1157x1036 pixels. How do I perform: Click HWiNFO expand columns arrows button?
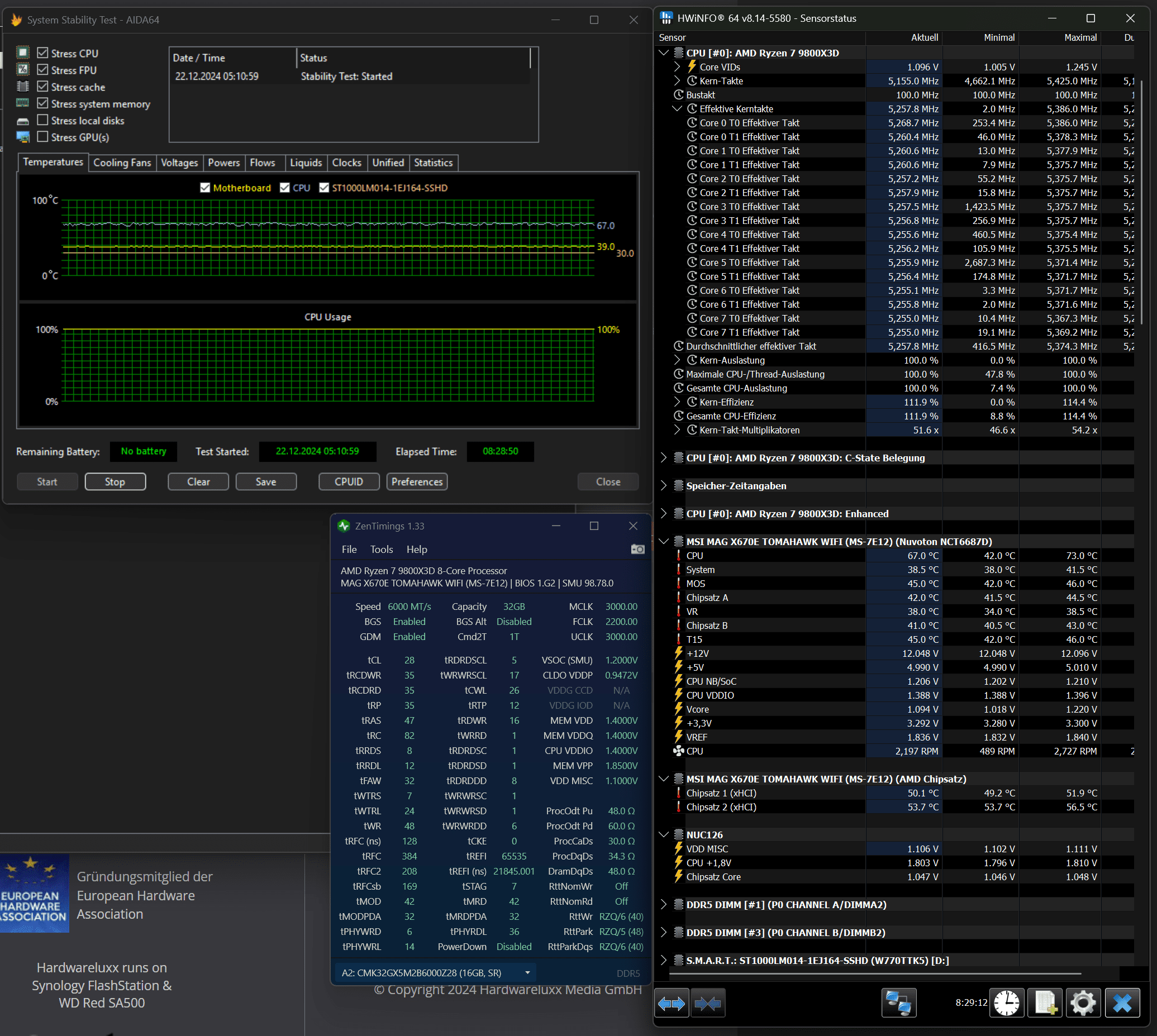[672, 1004]
